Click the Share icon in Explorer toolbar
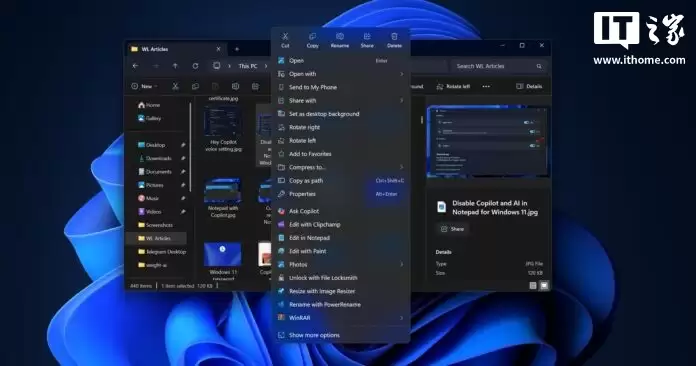This screenshot has height=366, width=696. 255,87
